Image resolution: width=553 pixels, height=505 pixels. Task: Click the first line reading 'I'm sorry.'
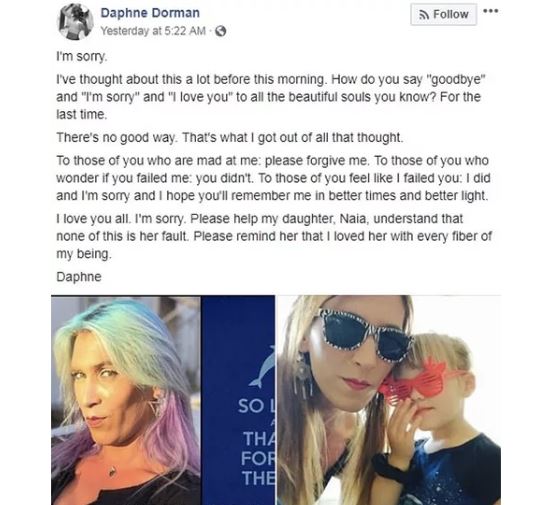pos(81,56)
